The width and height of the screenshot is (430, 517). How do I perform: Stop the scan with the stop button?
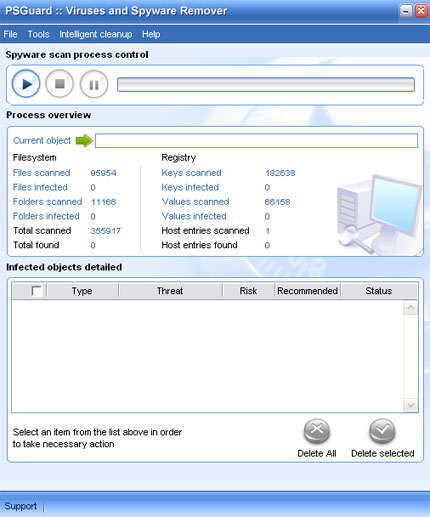[x=59, y=84]
